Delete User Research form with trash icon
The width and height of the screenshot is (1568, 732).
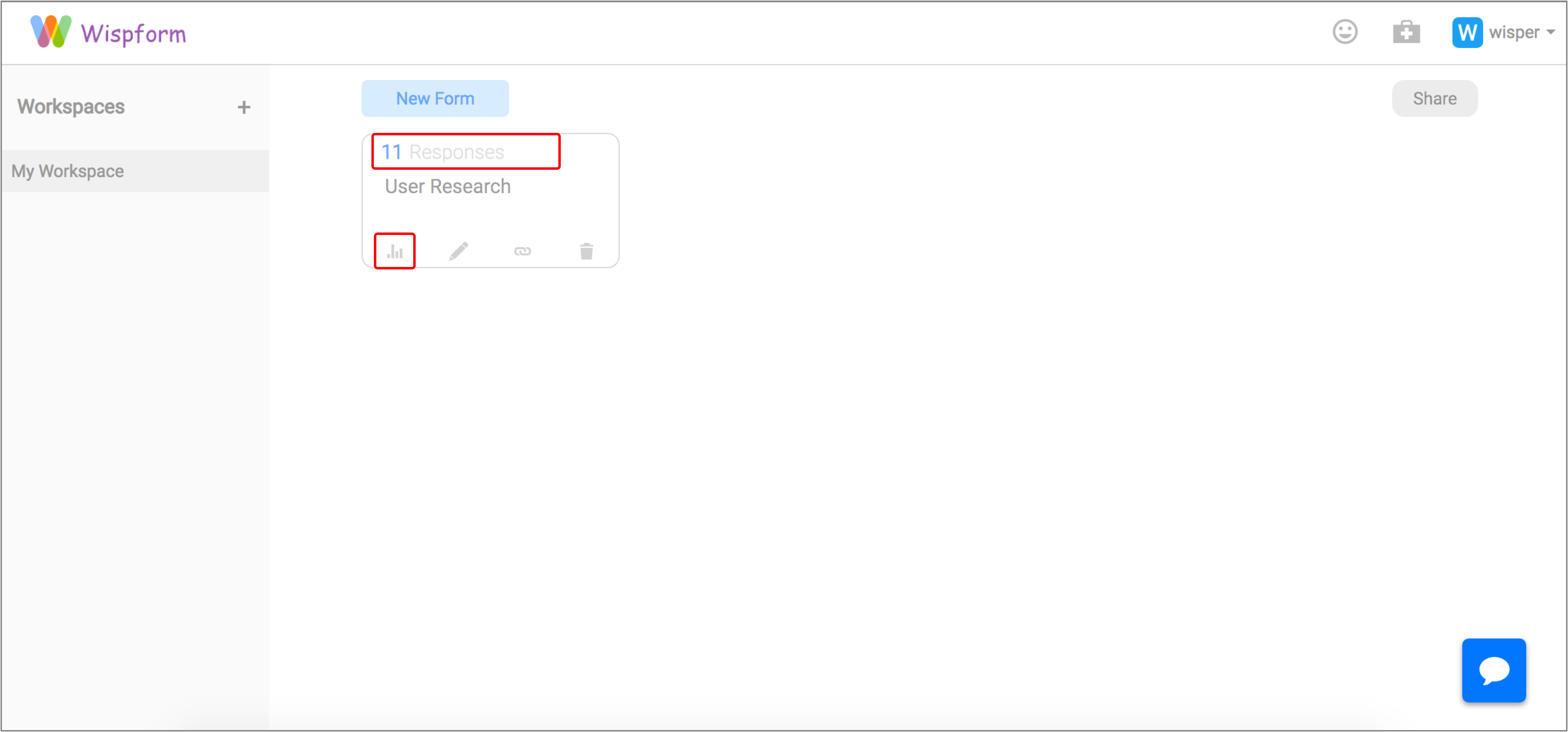tap(586, 251)
